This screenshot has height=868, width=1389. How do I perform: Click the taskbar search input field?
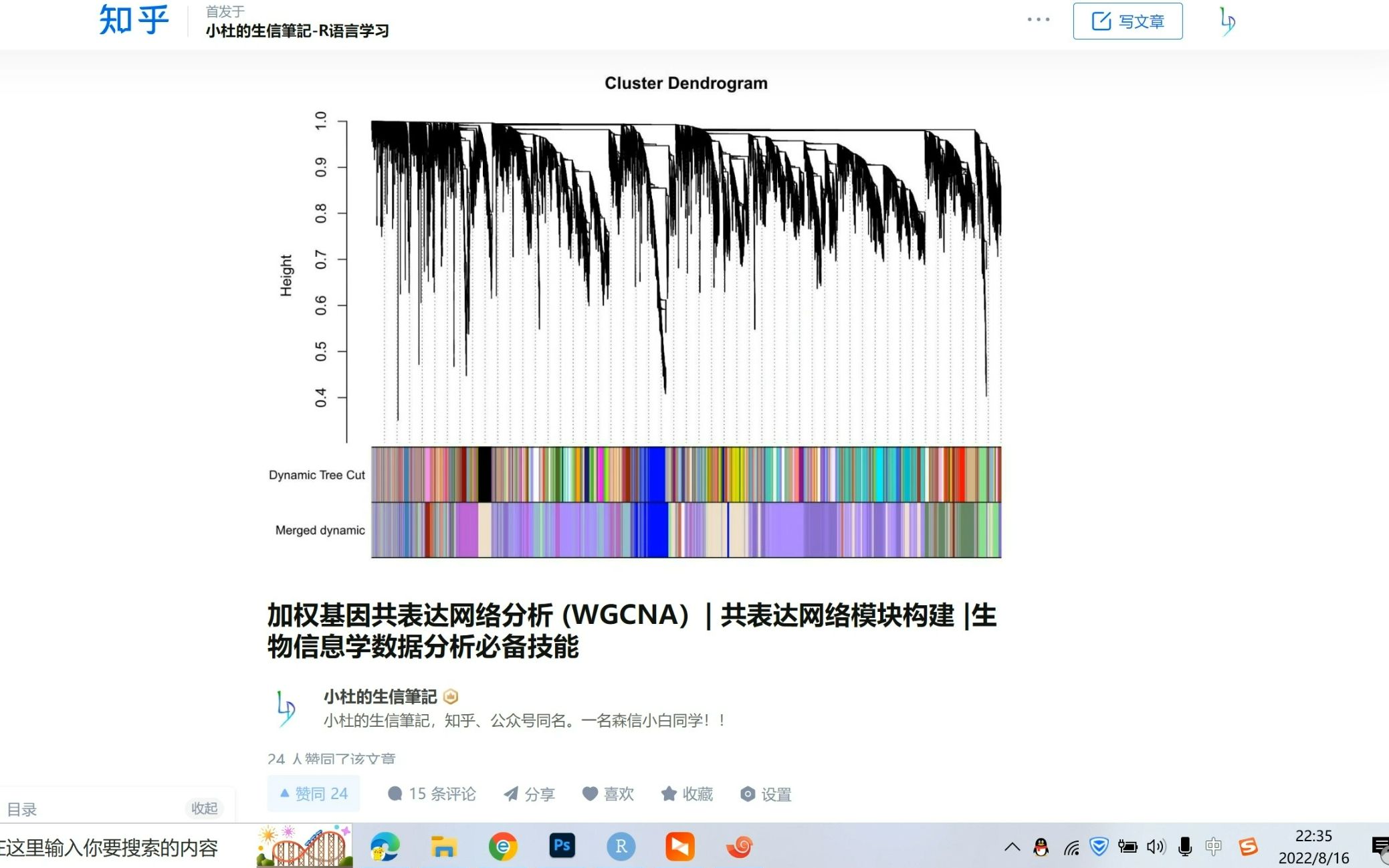click(110, 848)
